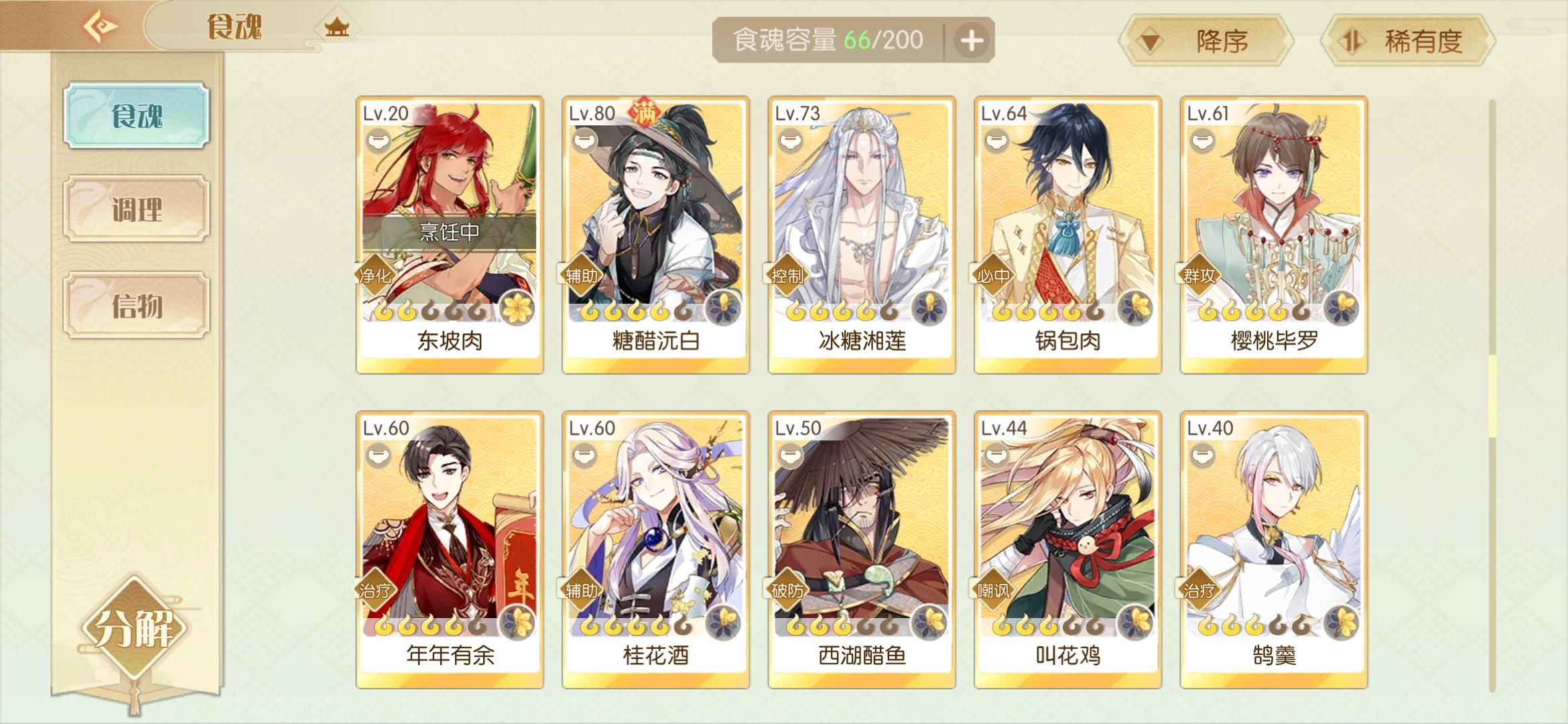This screenshot has width=1568, height=724.
Task: Tap the 满 max-level badge on 糖醋沅白
Action: pyautogui.click(x=644, y=113)
